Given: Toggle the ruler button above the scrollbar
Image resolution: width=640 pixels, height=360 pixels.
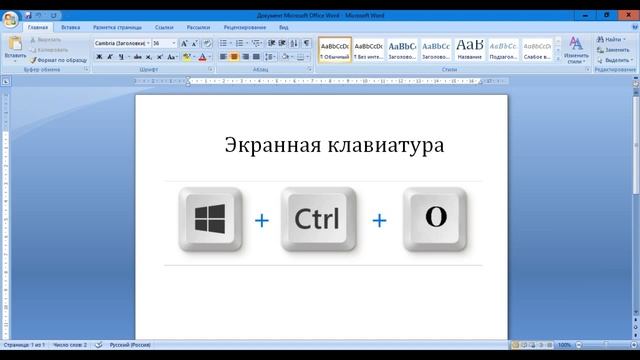Looking at the screenshot, I should pos(636,83).
